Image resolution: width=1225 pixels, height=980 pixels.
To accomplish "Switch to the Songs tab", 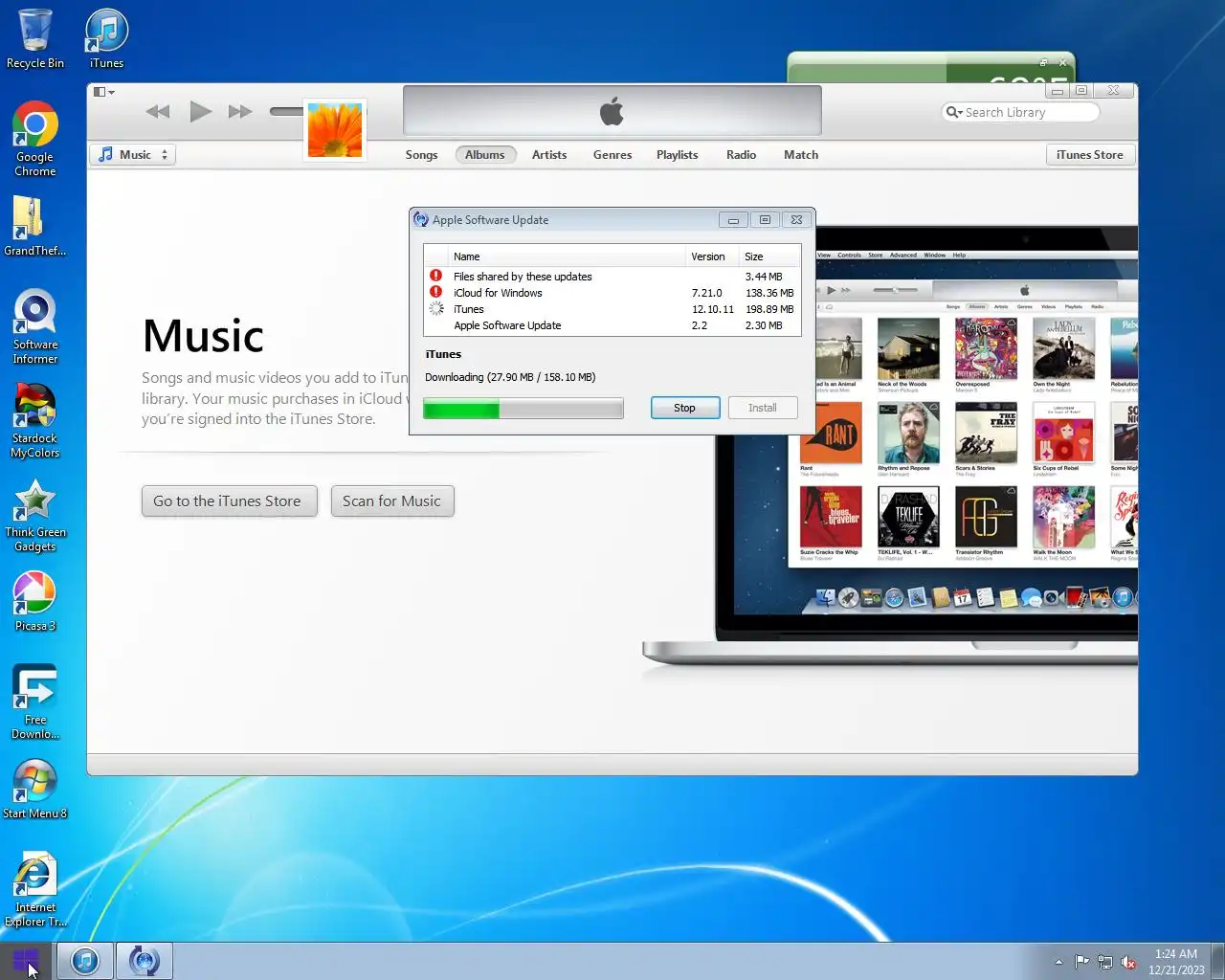I will [x=421, y=155].
